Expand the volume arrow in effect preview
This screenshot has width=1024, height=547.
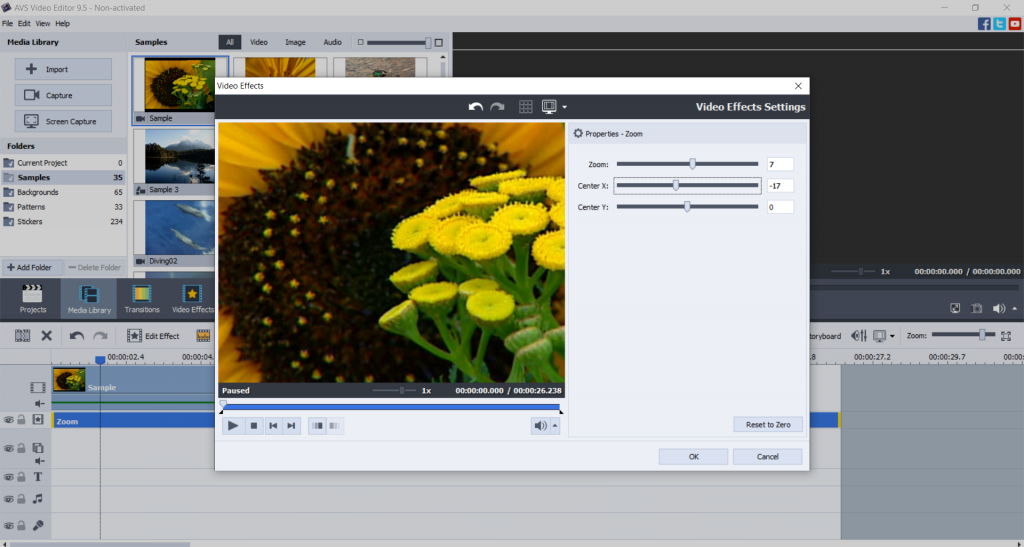pyautogui.click(x=555, y=426)
